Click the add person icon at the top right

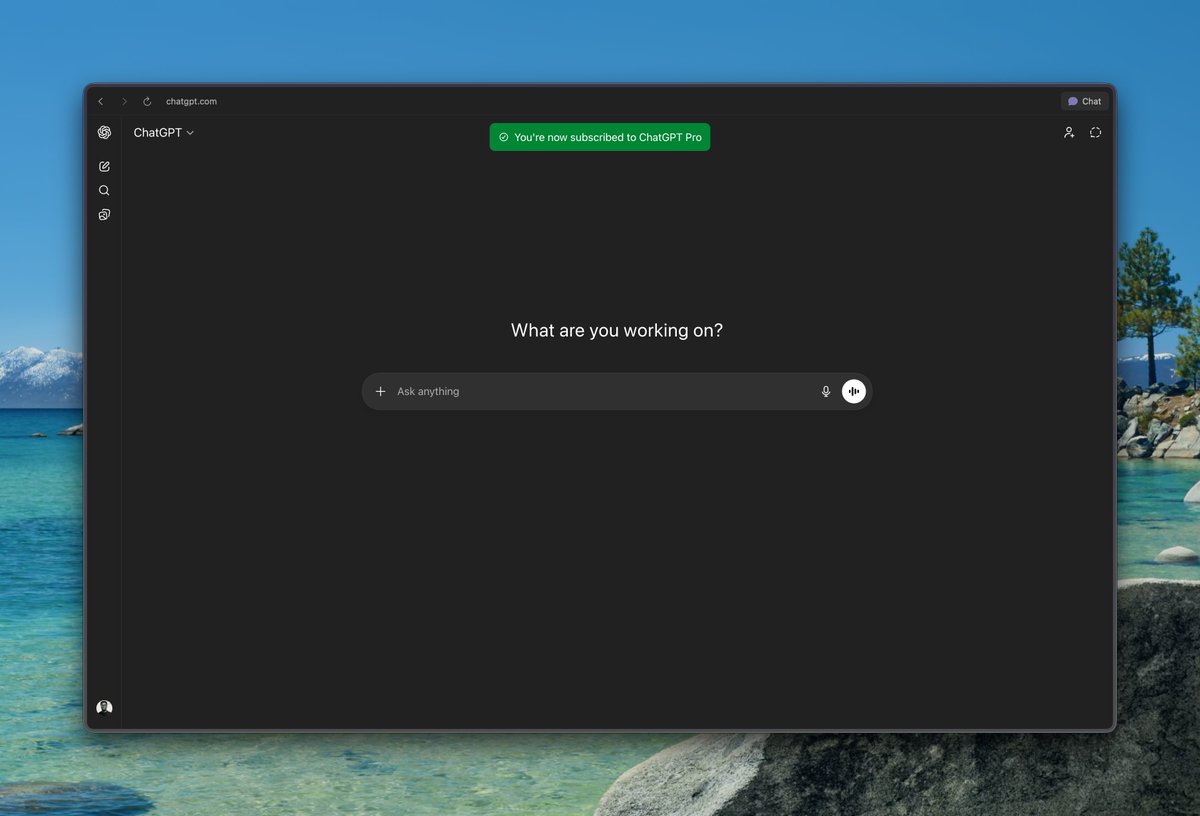pos(1069,132)
